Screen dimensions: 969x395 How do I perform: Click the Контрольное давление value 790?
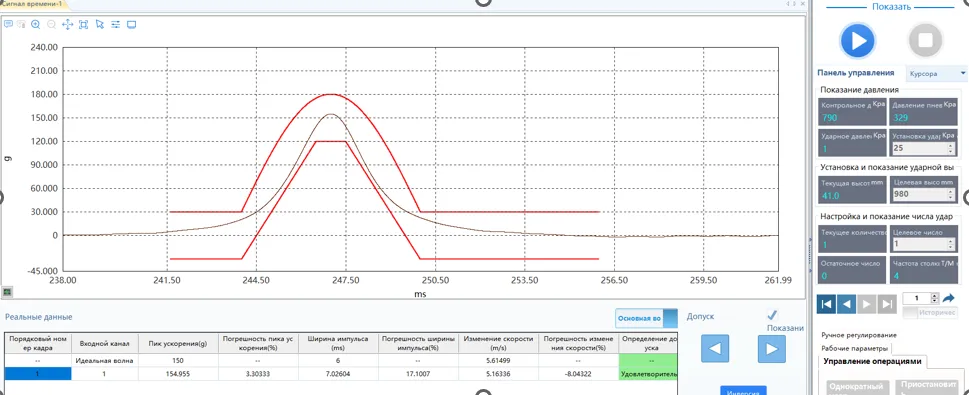tap(829, 117)
